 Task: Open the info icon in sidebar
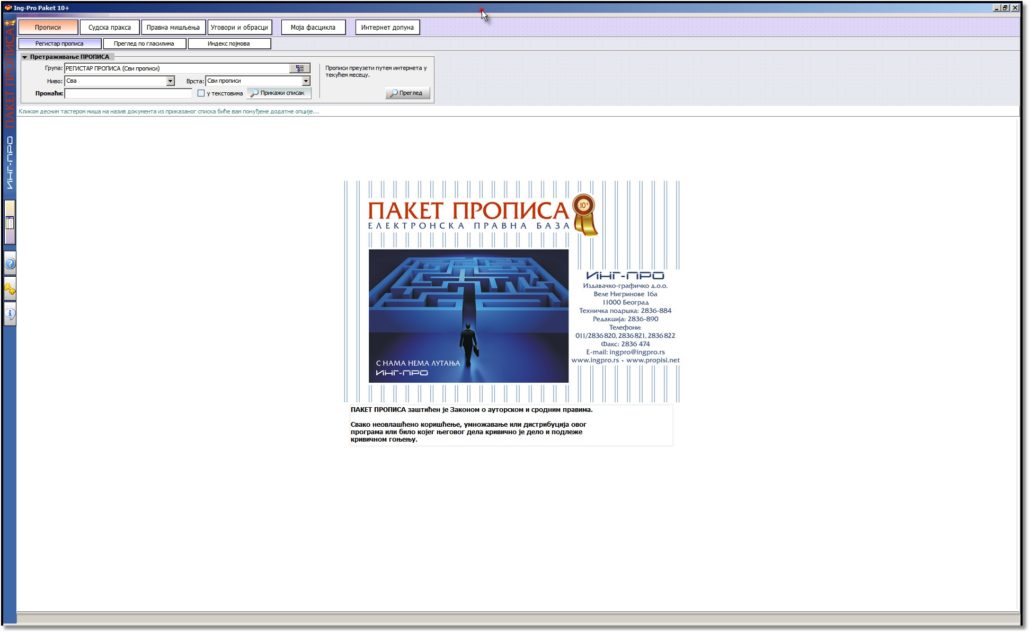pos(11,314)
